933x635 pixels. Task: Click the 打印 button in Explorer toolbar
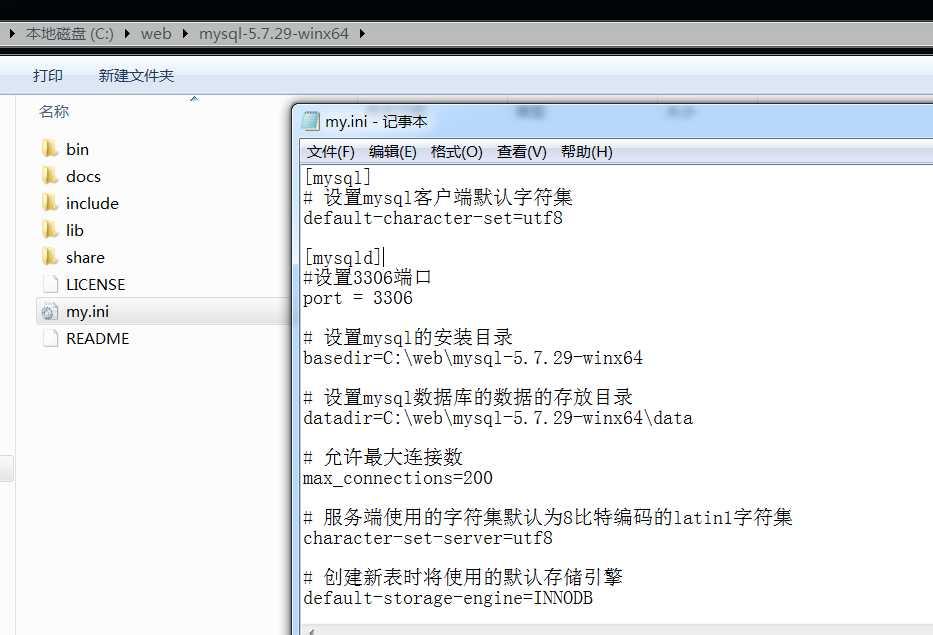(x=48, y=76)
